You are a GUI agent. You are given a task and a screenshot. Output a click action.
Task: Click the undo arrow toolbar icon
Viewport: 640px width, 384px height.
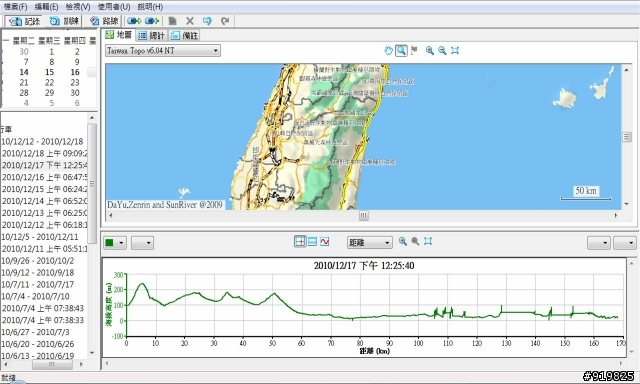207,21
